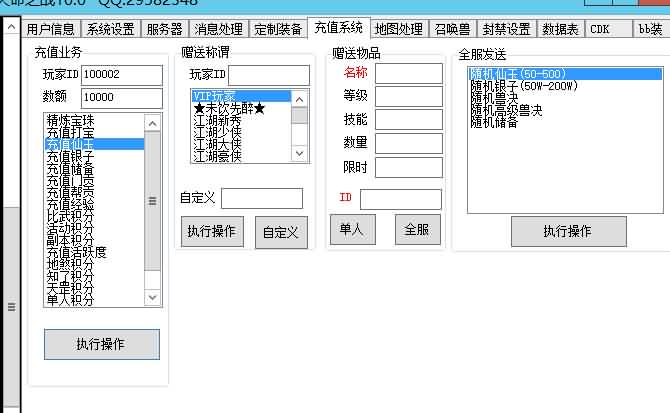Click title list scroll down arrow
Viewport: 670px width, 413px height.
[x=300, y=153]
